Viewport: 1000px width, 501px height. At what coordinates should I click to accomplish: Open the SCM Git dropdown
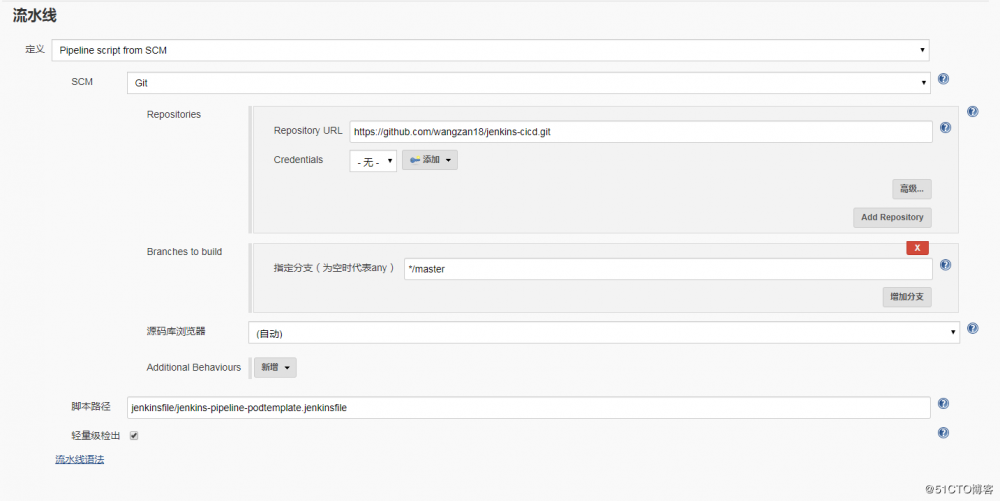point(529,83)
